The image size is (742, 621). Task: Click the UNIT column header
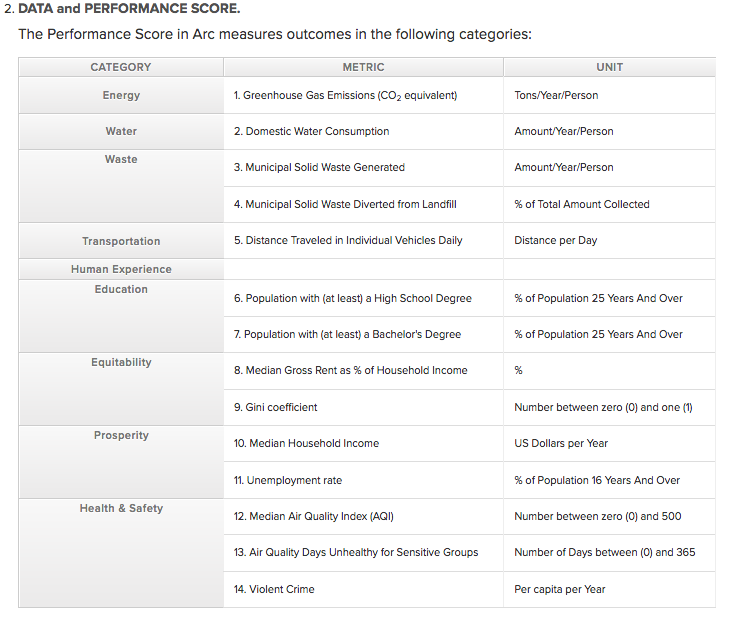point(609,67)
